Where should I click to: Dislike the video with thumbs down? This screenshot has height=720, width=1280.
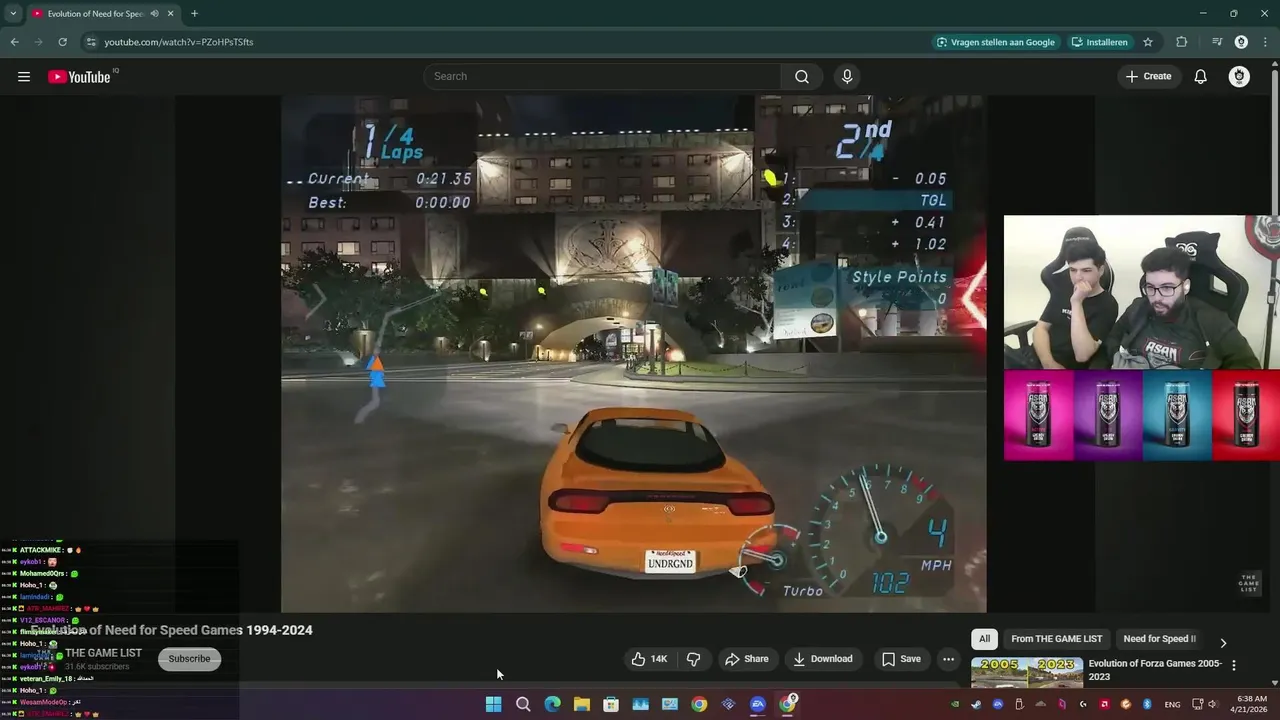click(693, 659)
